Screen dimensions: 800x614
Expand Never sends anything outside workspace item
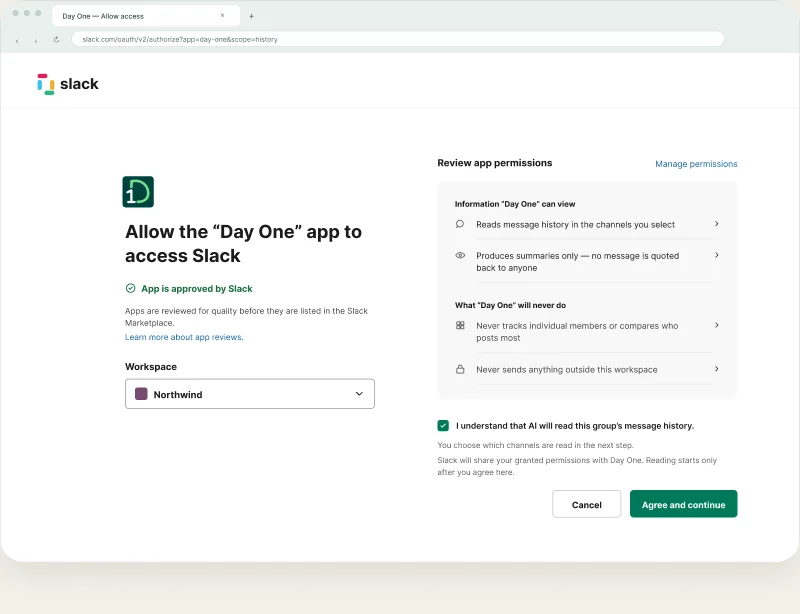coord(716,369)
